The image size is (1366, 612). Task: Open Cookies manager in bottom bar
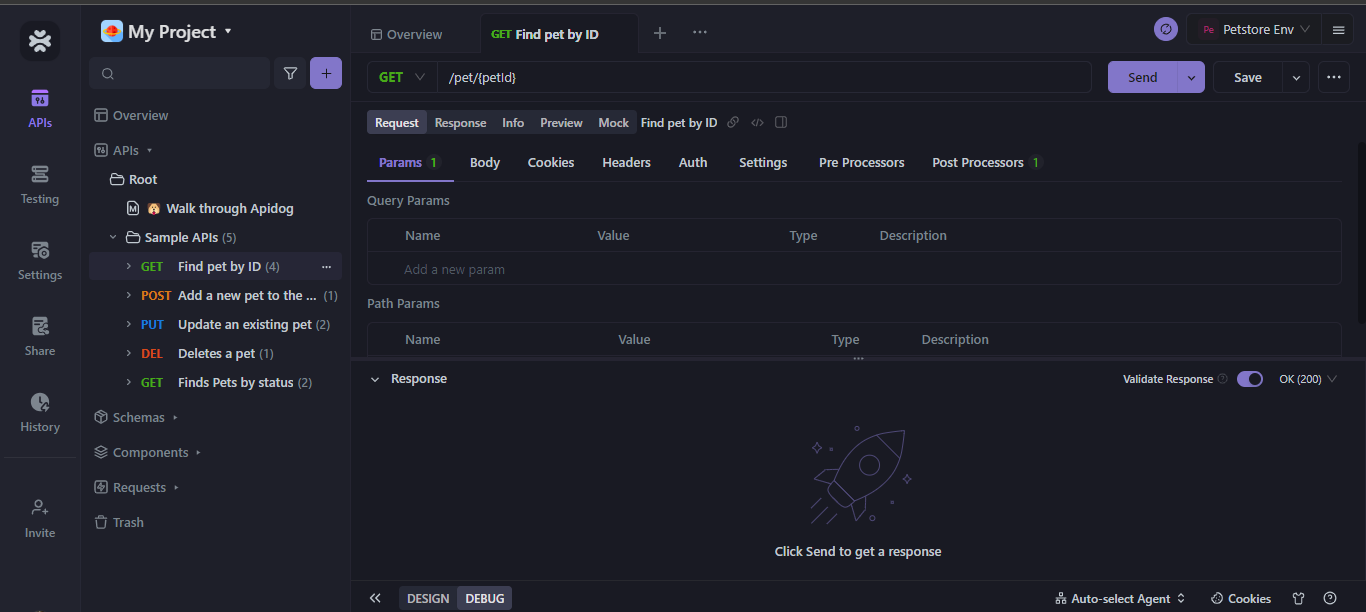click(1241, 598)
